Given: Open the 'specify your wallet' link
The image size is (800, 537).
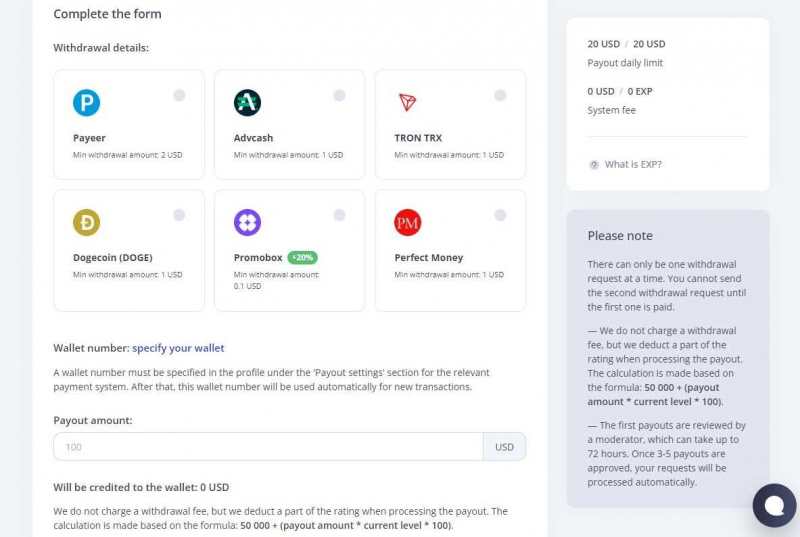Looking at the screenshot, I should [x=178, y=348].
